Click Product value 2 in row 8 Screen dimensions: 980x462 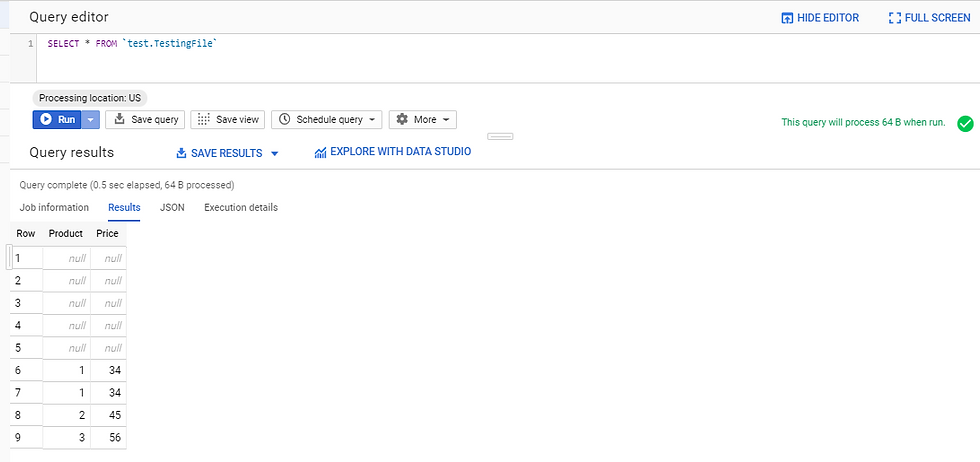point(81,415)
